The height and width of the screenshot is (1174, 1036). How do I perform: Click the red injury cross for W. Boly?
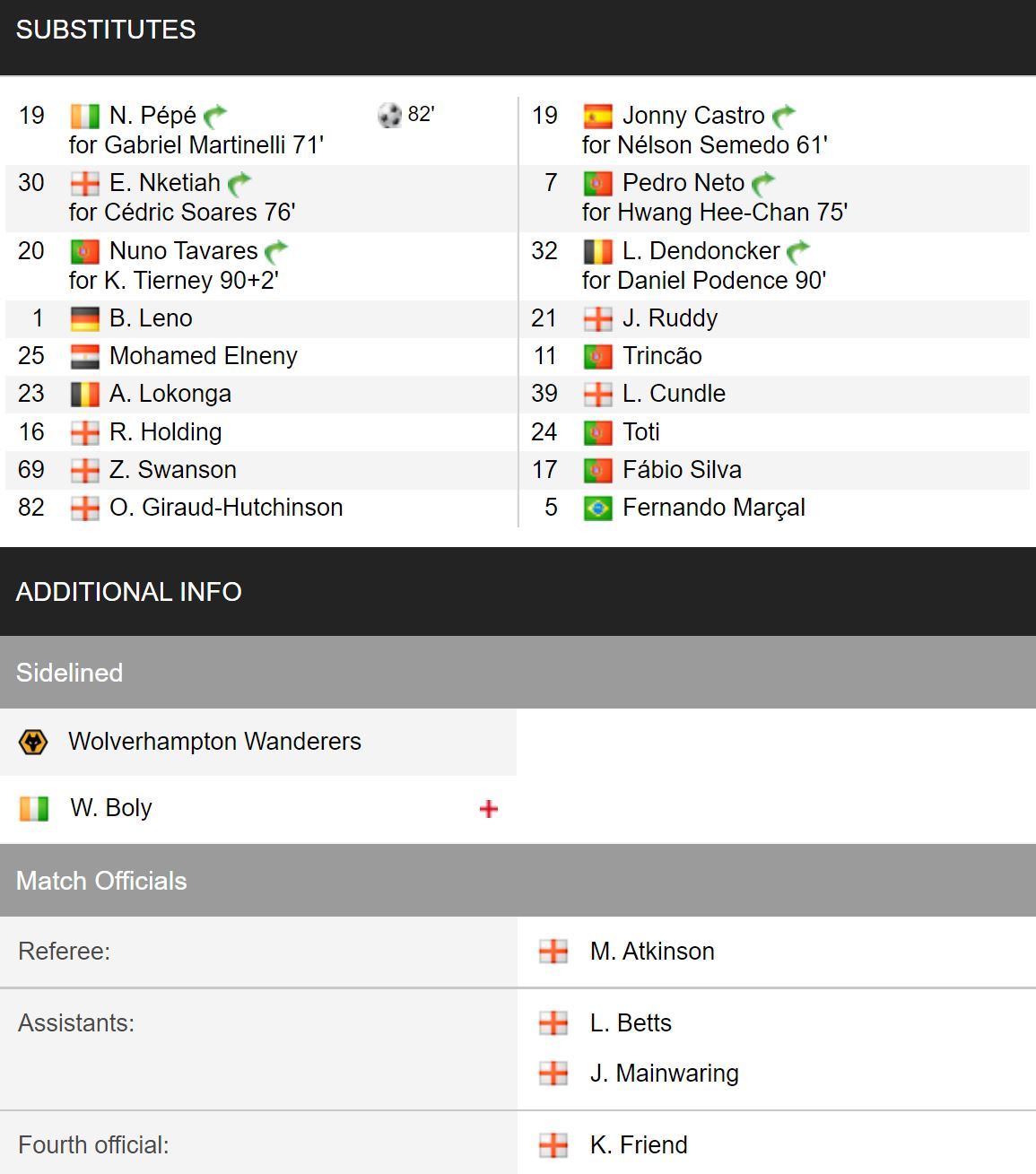click(x=489, y=809)
